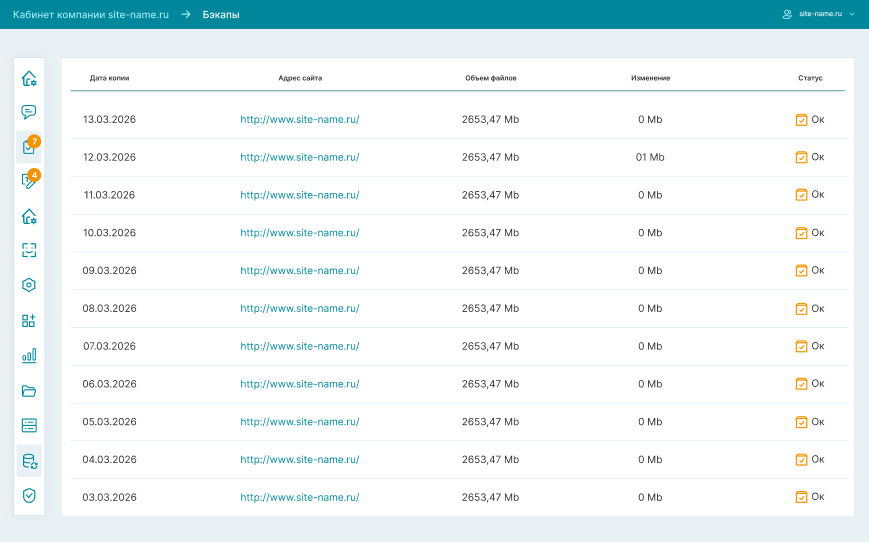Open the tasks icon with badge 7
Image resolution: width=869 pixels, height=542 pixels.
pos(29,147)
